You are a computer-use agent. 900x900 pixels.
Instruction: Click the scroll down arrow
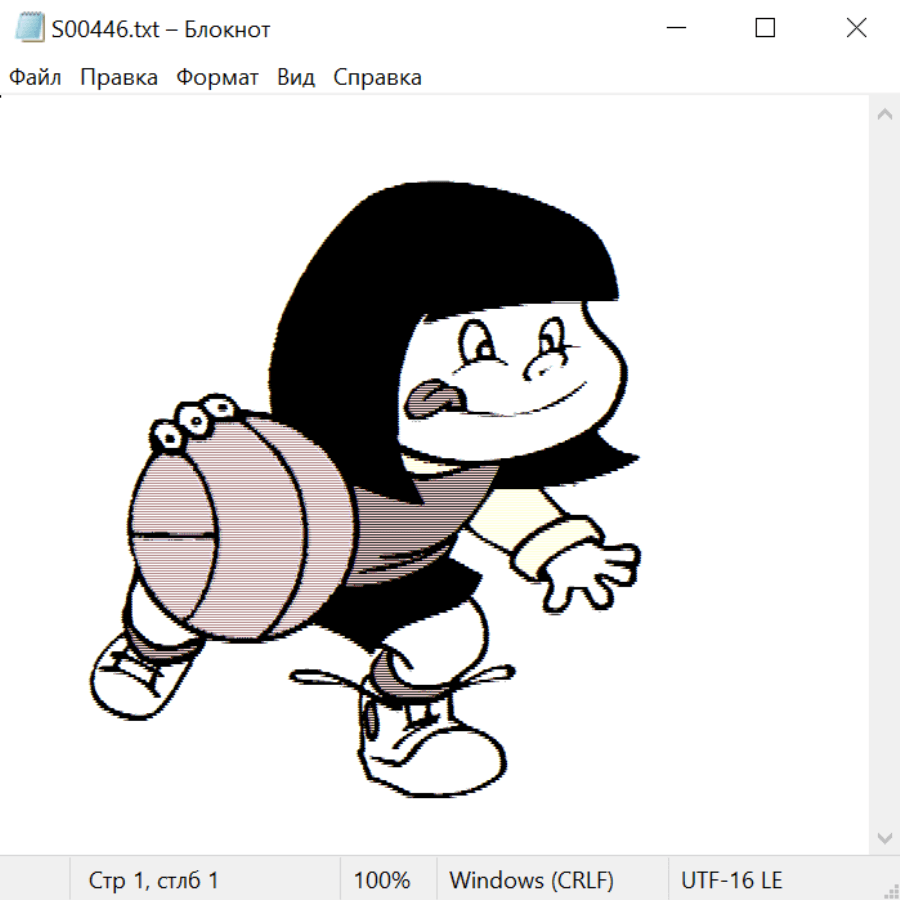pyautogui.click(x=884, y=836)
